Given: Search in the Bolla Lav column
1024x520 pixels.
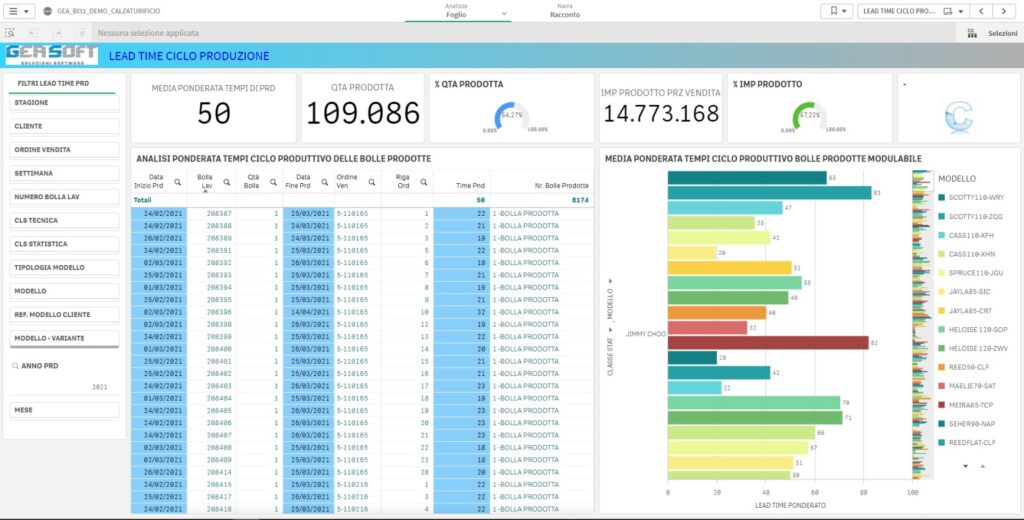Looking at the screenshot, I should tap(227, 182).
